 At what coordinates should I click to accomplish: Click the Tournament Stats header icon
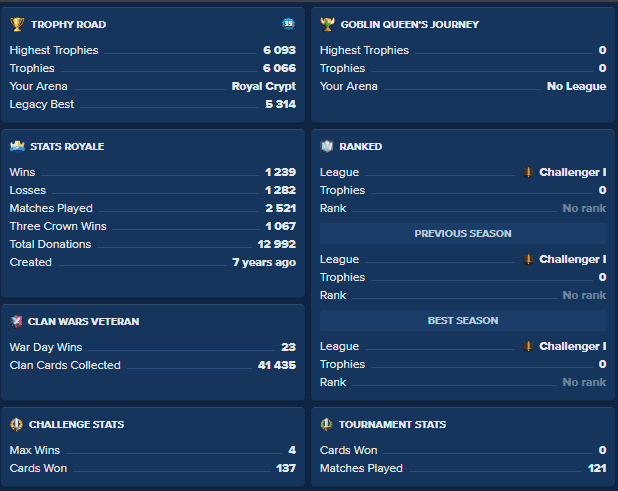(327, 424)
